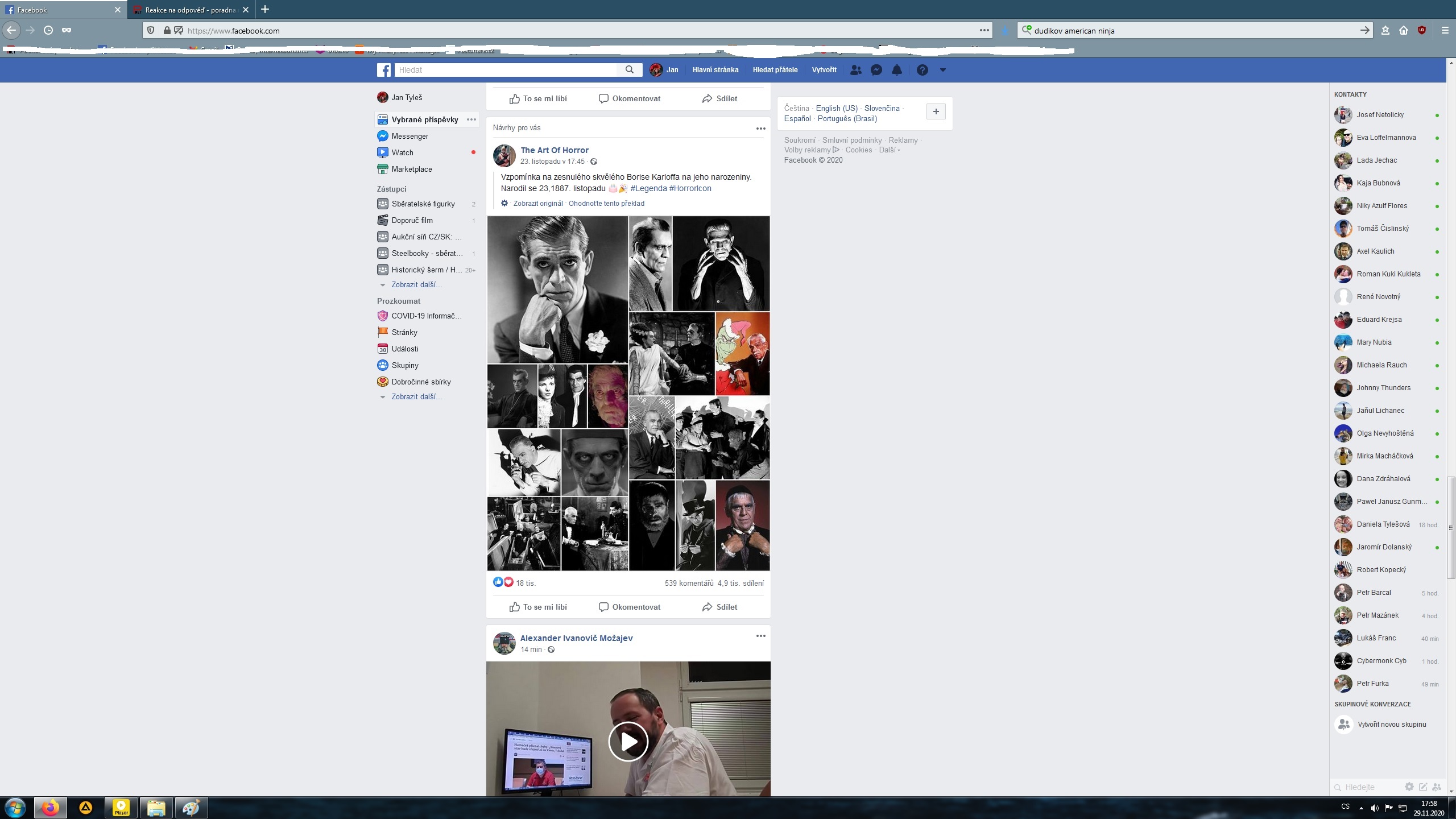
Task: Open the notifications bell
Action: [897, 70]
